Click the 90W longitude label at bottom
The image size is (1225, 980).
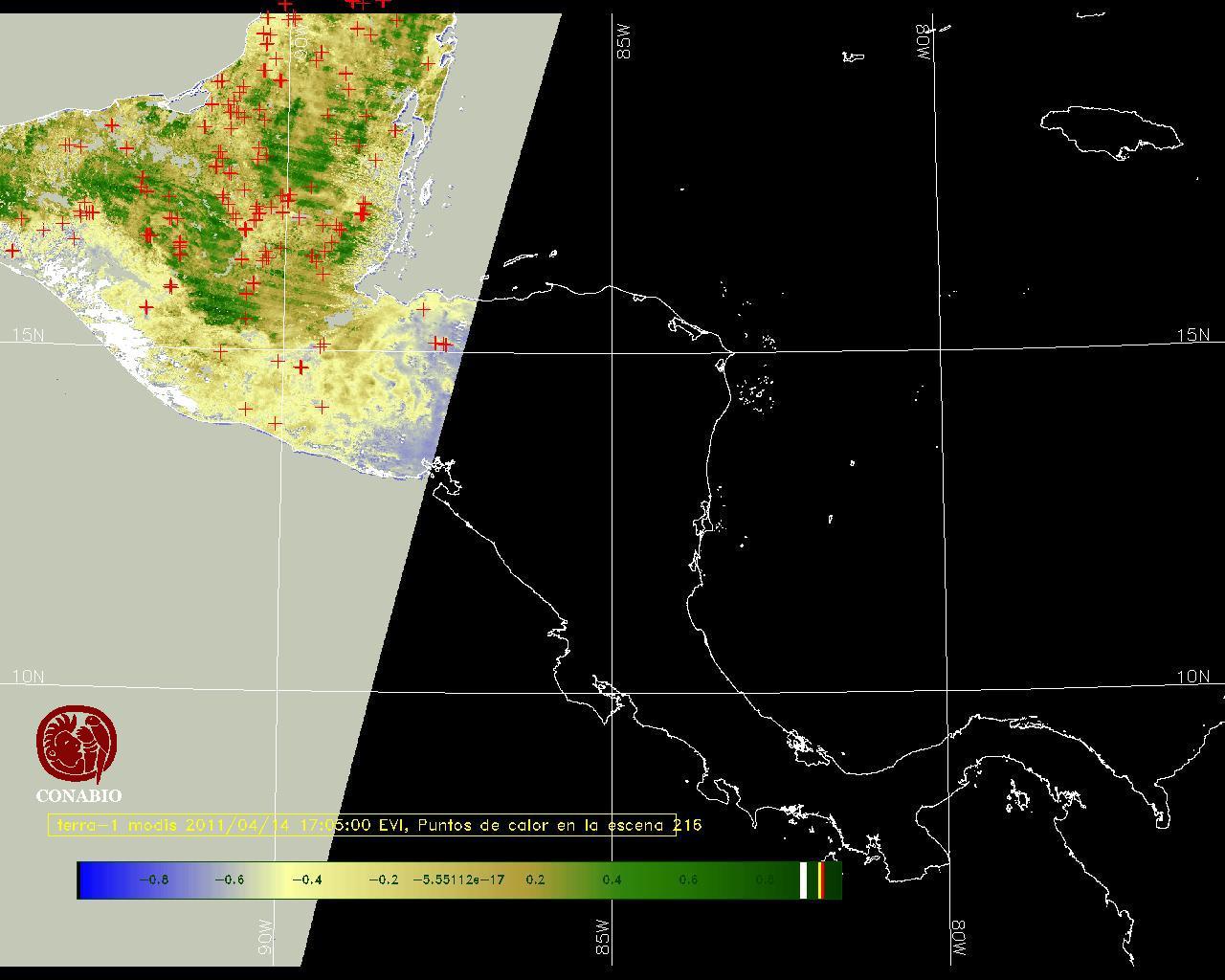point(265,937)
